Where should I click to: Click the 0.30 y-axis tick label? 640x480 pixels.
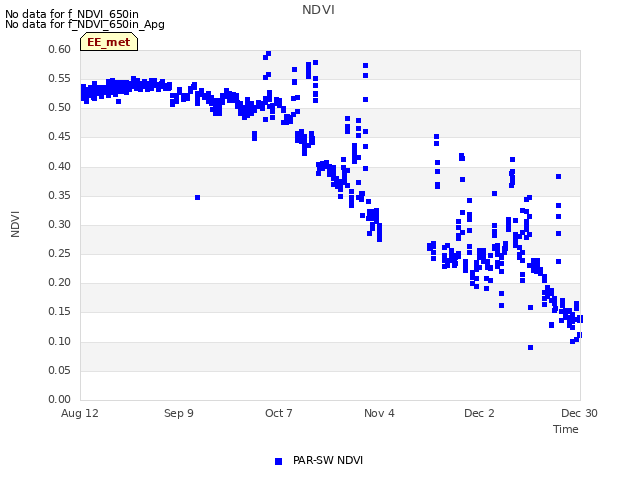[x=60, y=224]
